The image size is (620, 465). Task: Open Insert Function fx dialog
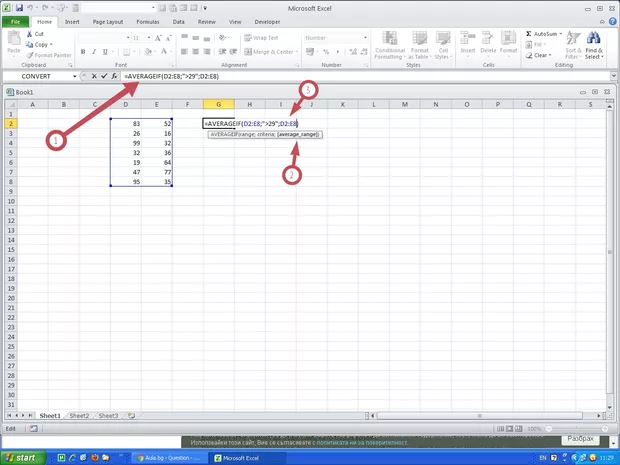[x=114, y=76]
